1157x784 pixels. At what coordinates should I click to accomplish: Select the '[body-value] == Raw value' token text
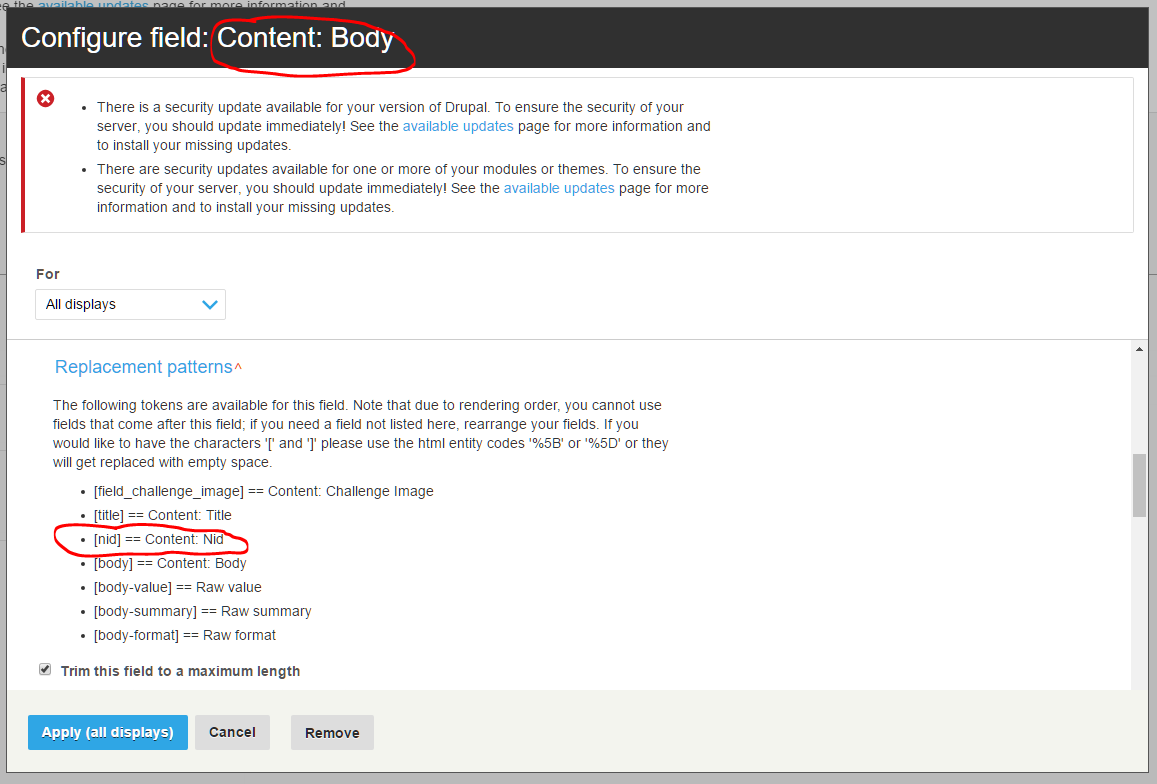coord(178,588)
